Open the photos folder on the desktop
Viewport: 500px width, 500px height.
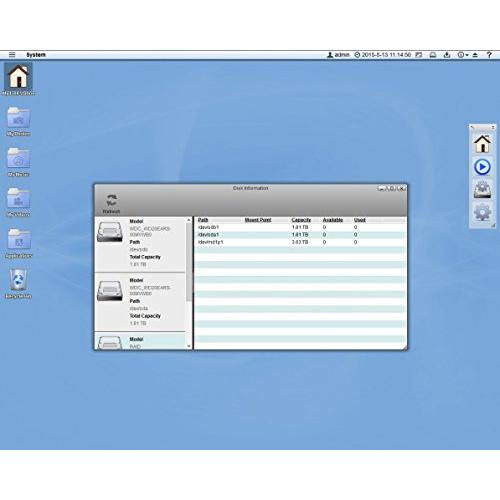coord(18,121)
